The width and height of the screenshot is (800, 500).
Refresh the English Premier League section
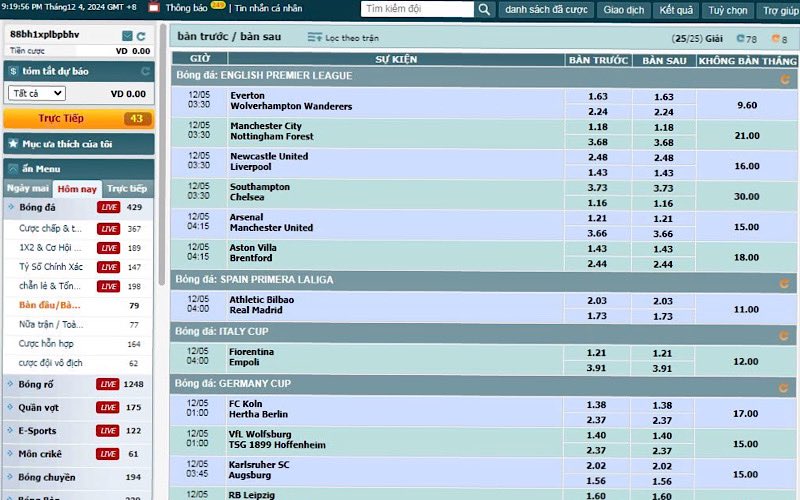[x=784, y=75]
